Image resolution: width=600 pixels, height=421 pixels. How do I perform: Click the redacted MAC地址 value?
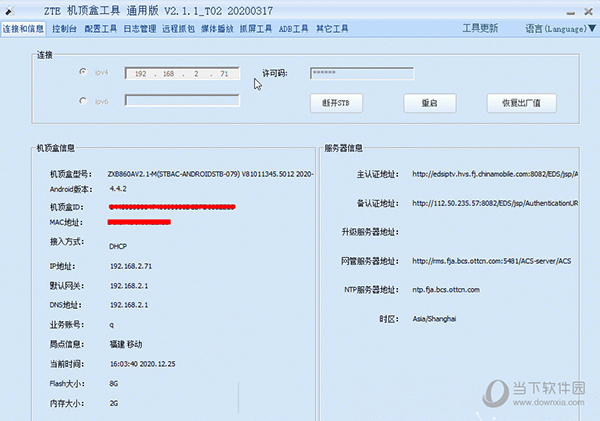click(139, 222)
